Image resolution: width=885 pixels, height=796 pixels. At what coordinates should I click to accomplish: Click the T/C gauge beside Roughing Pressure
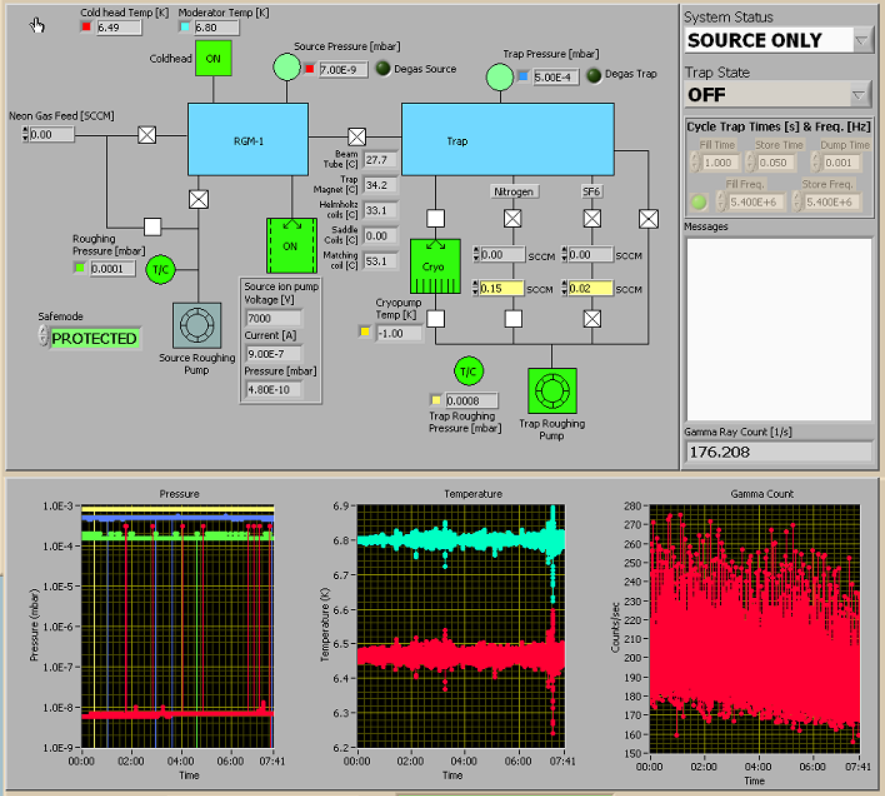tap(160, 269)
